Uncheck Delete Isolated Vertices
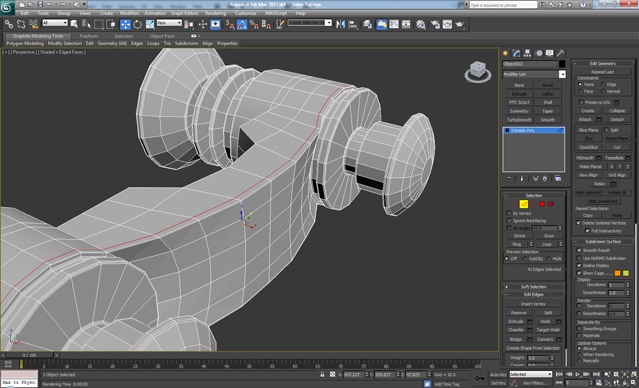Screen dimensions: 639x388 pyautogui.click(x=578, y=223)
